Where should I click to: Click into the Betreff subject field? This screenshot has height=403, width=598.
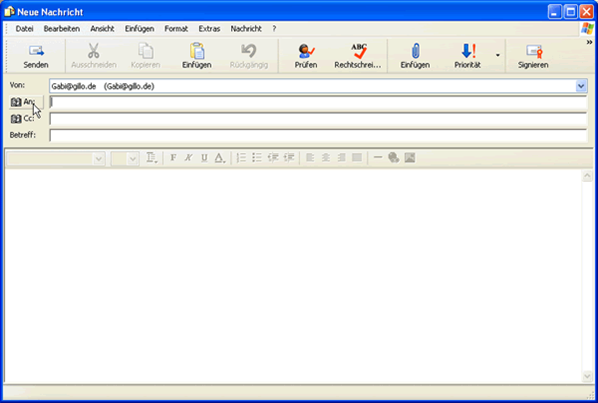point(318,135)
